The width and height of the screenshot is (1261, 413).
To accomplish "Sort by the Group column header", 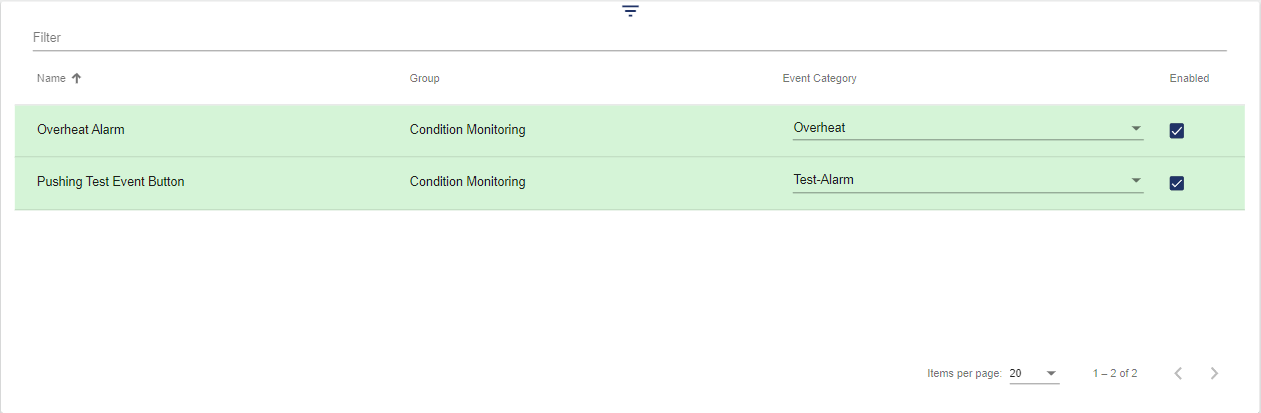I will click(x=424, y=78).
